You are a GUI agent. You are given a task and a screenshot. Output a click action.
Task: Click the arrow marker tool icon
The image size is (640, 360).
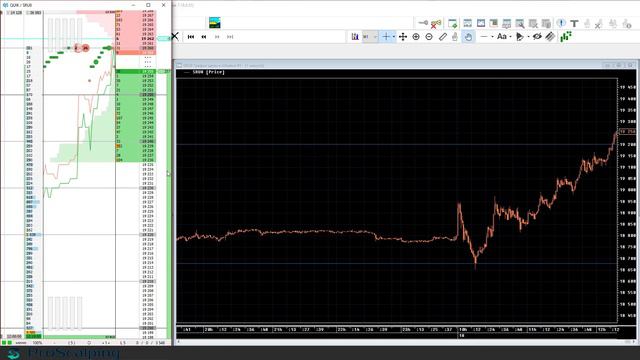click(x=520, y=37)
